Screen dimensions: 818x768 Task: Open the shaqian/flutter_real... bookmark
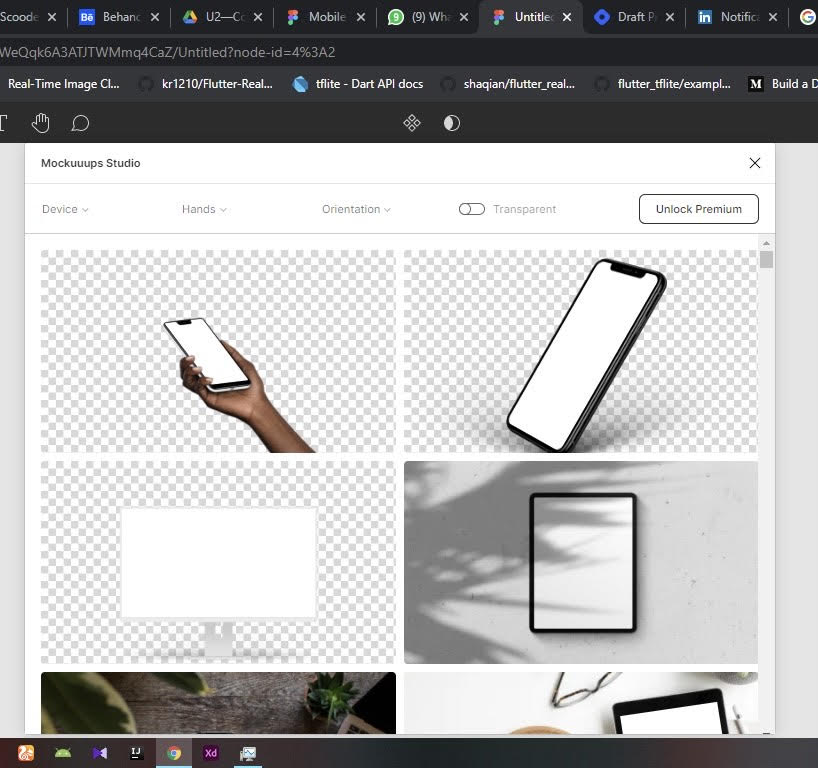tap(509, 84)
